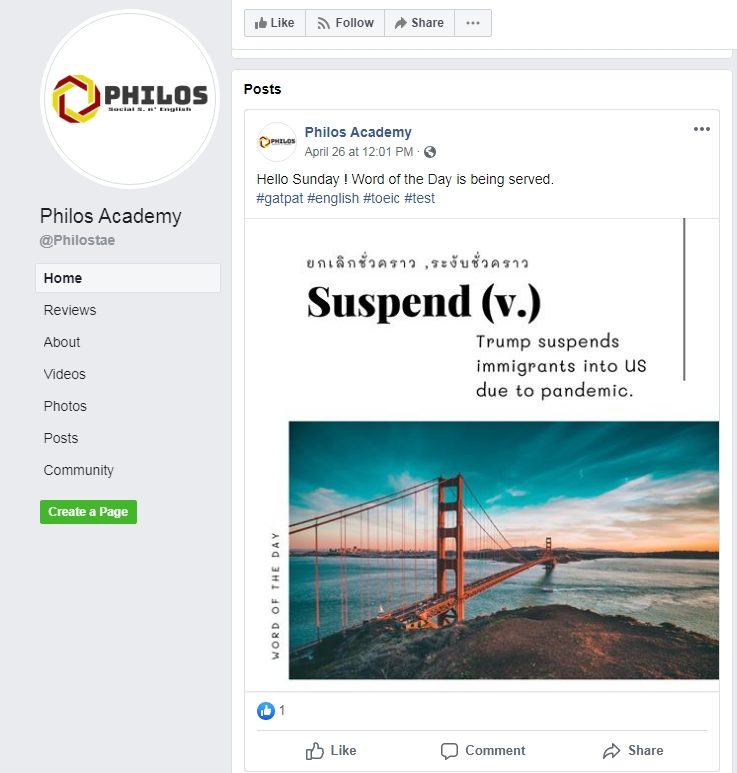Open the page's more options ellipsis menu
This screenshot has height=773, width=737.
coord(473,23)
